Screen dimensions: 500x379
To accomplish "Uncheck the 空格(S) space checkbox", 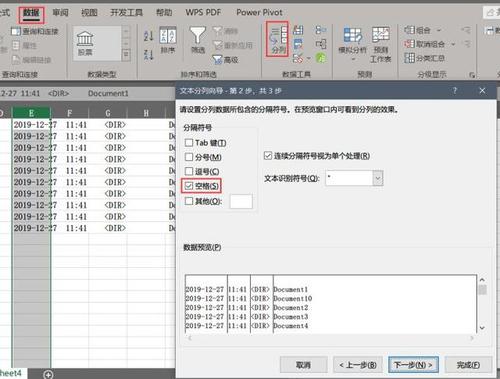I will (x=189, y=186).
